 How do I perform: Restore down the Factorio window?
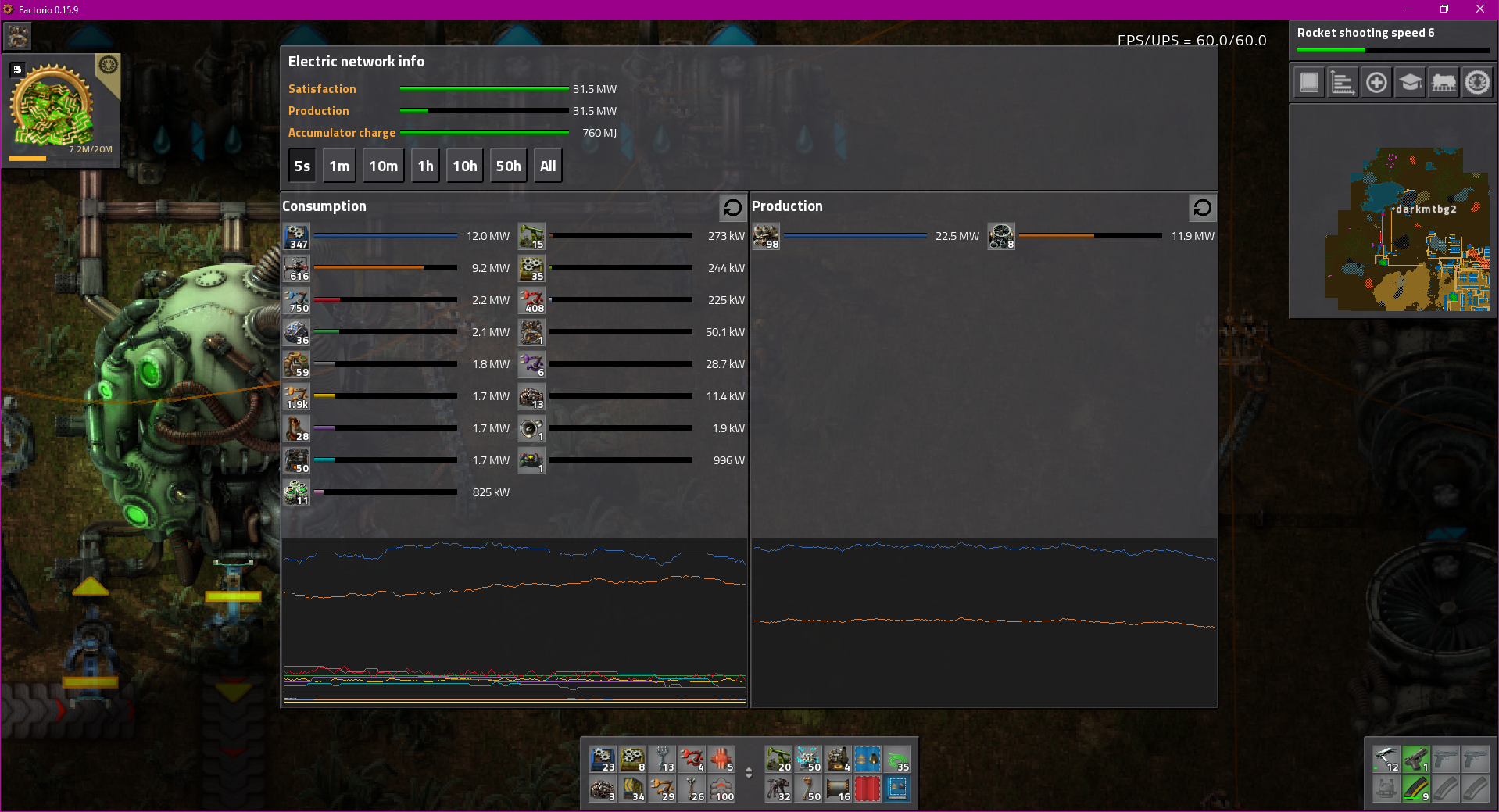pyautogui.click(x=1444, y=9)
